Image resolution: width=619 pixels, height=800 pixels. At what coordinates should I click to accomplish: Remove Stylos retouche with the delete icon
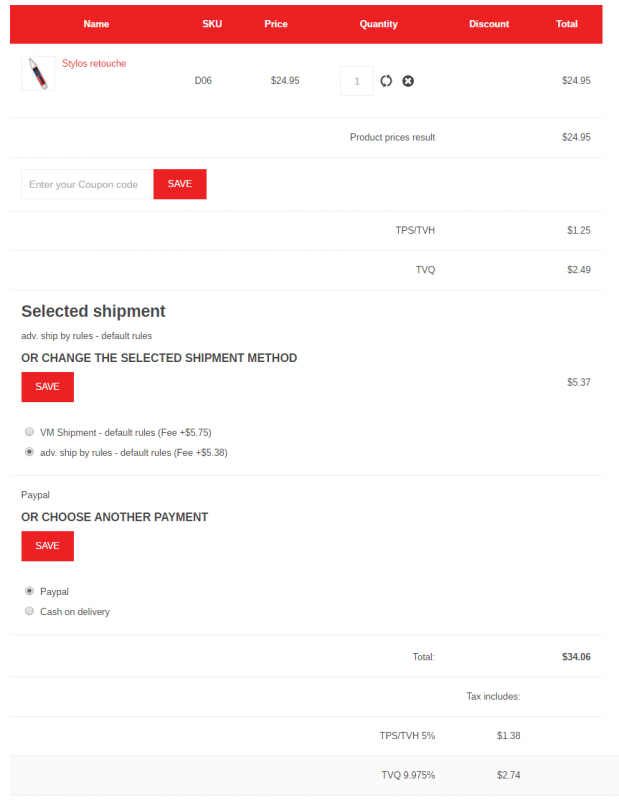408,81
